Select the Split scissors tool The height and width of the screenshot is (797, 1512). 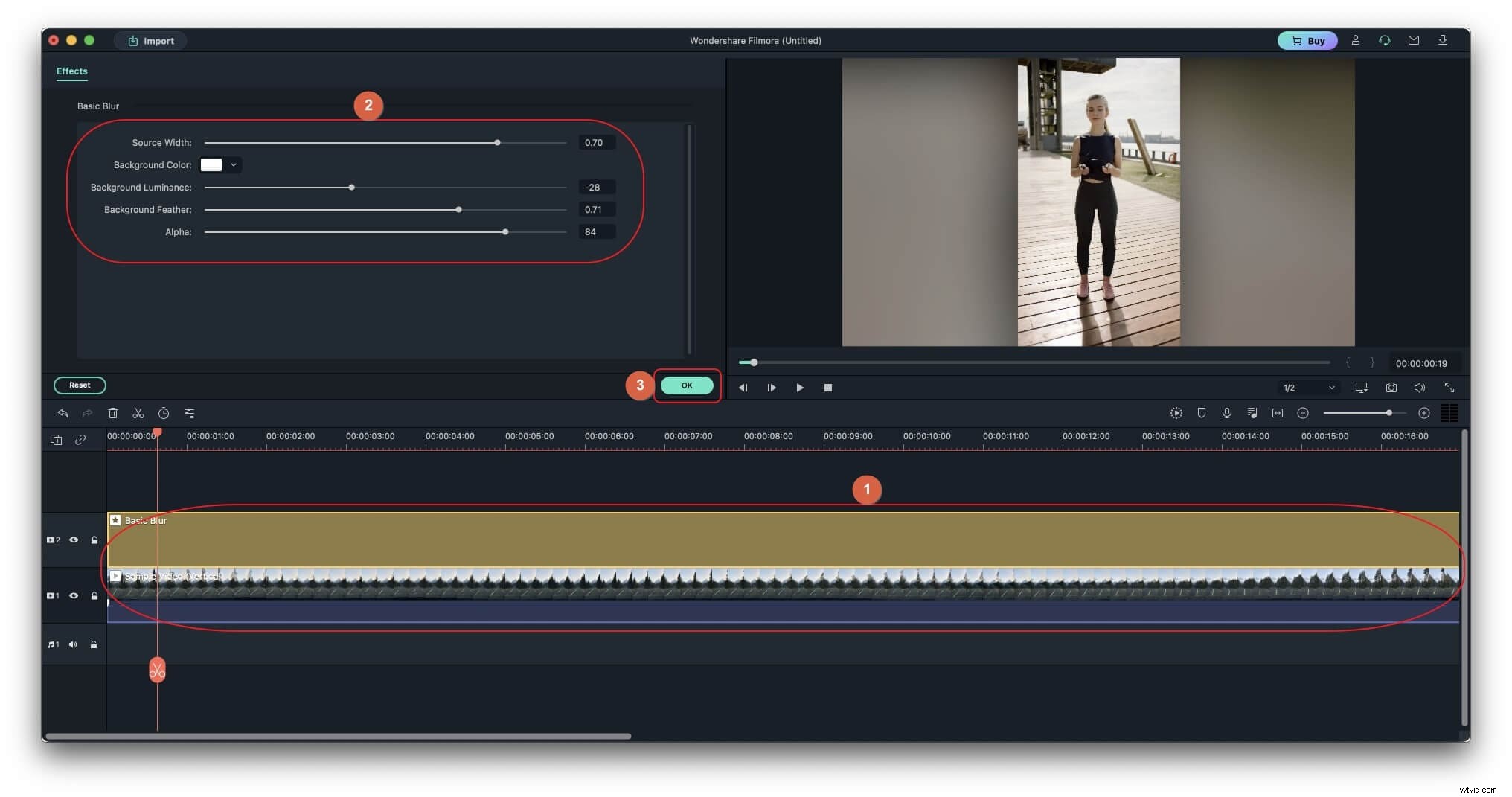coord(138,413)
